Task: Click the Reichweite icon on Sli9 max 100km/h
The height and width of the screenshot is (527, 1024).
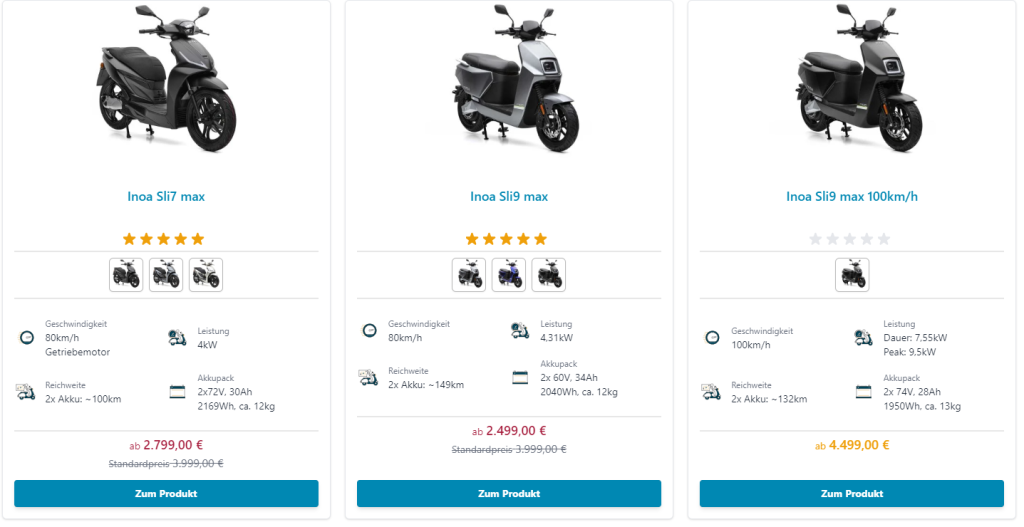Action: 712,392
